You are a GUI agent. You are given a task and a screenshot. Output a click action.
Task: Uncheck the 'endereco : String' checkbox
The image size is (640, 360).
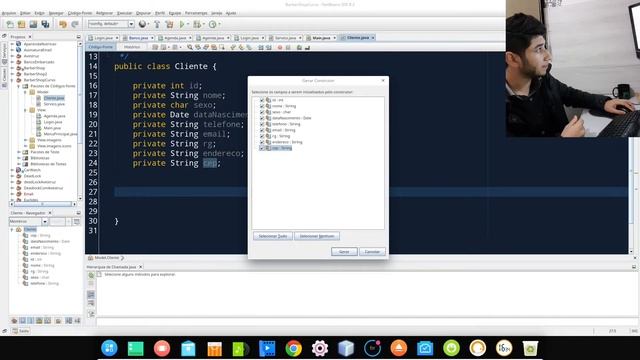pyautogui.click(x=262, y=142)
